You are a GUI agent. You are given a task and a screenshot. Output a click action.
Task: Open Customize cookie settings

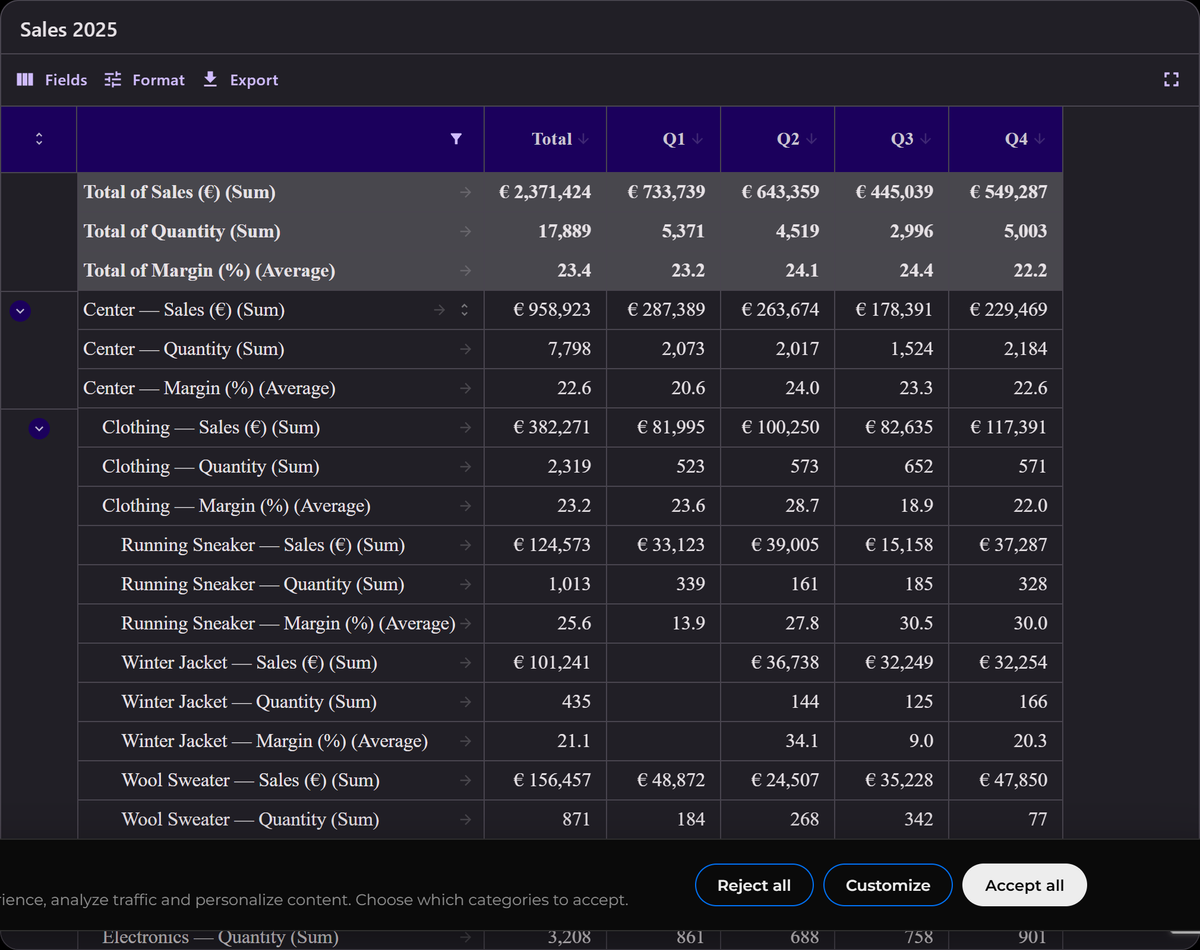tap(888, 885)
